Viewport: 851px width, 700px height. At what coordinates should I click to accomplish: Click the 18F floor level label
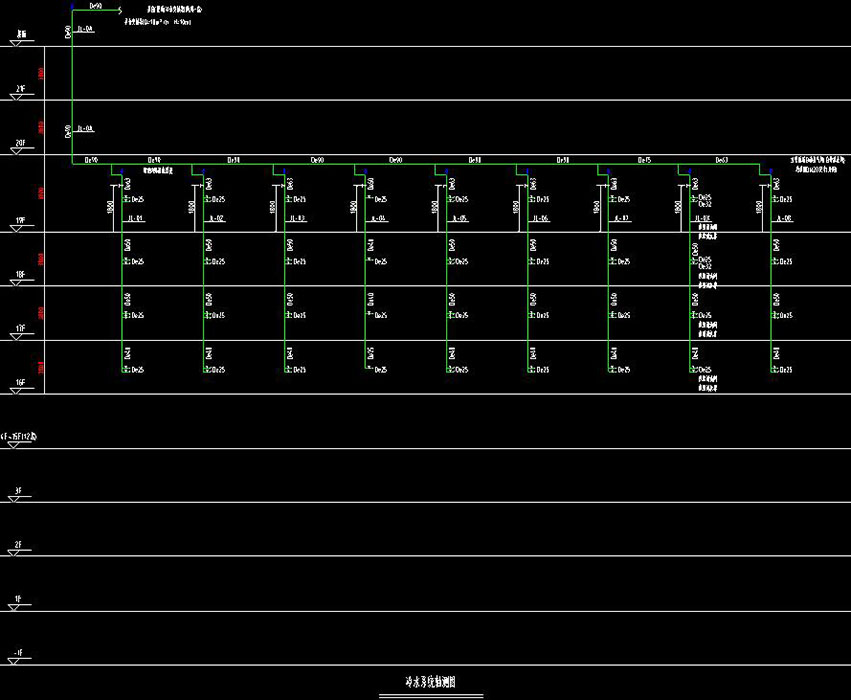[20, 275]
